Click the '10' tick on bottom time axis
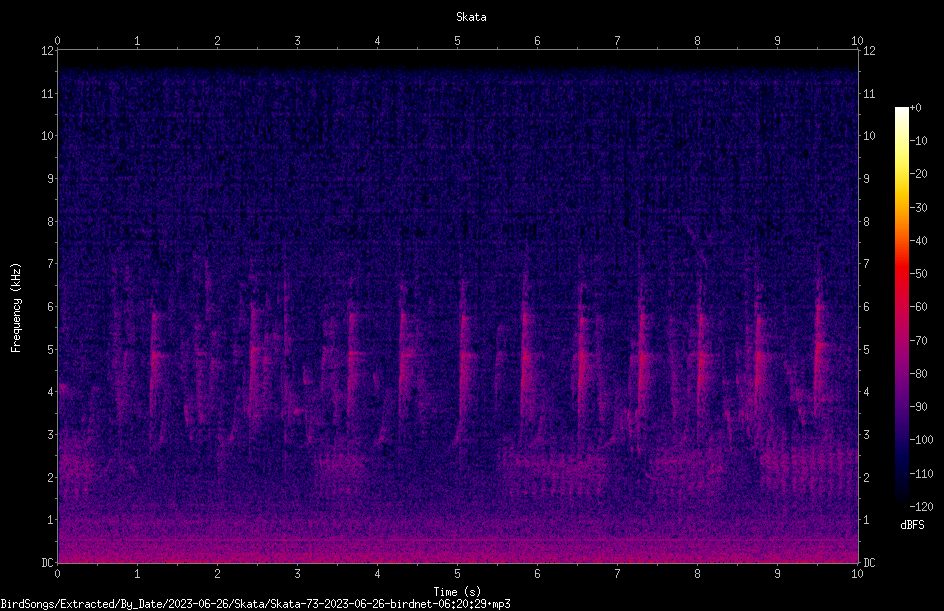The image size is (944, 611). 857,574
